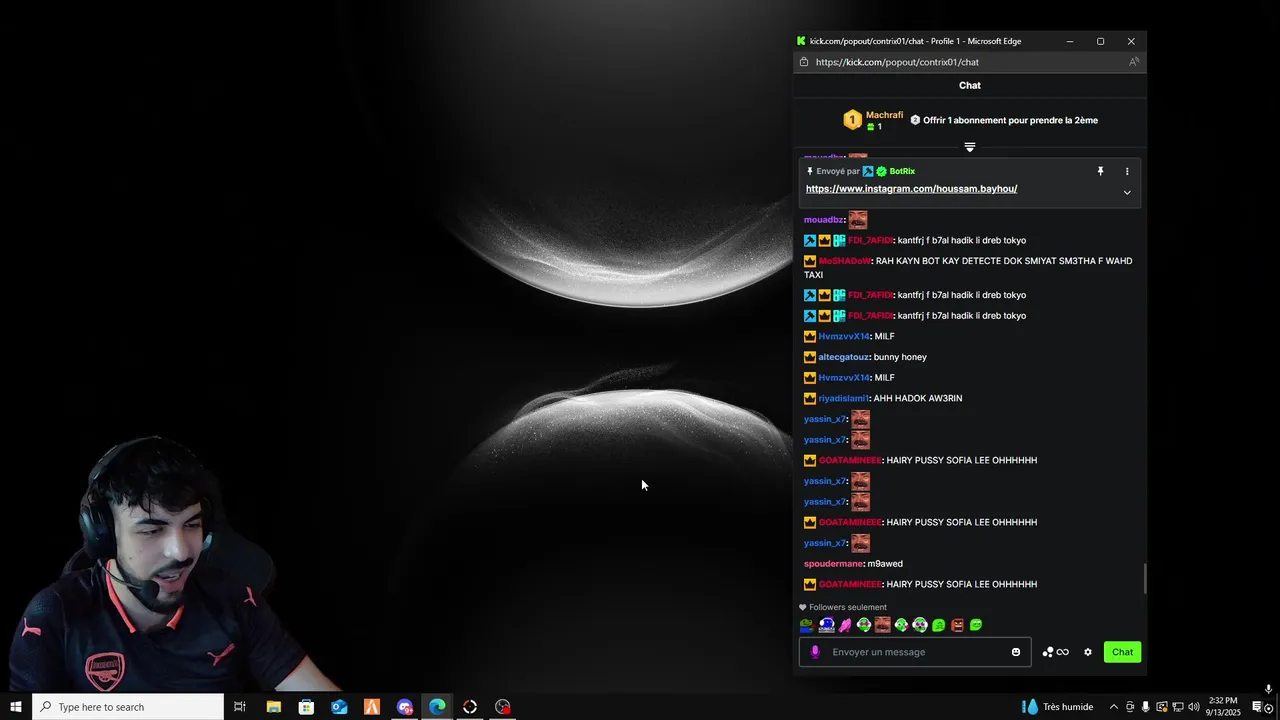Viewport: 1280px width, 720px height.
Task: Click username spoudermane in chat
Action: [x=833, y=564]
